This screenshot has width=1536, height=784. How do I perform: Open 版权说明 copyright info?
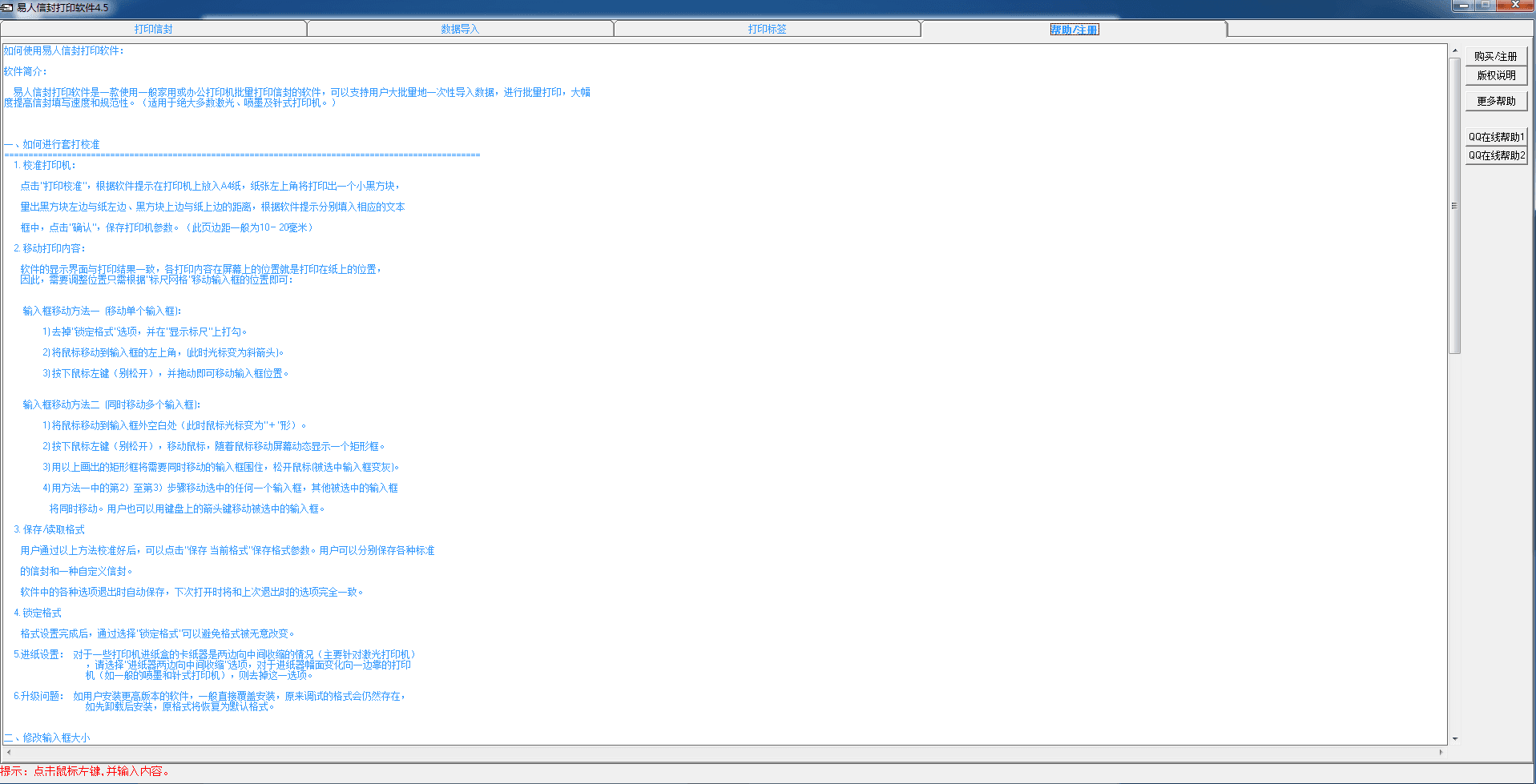(x=1496, y=75)
